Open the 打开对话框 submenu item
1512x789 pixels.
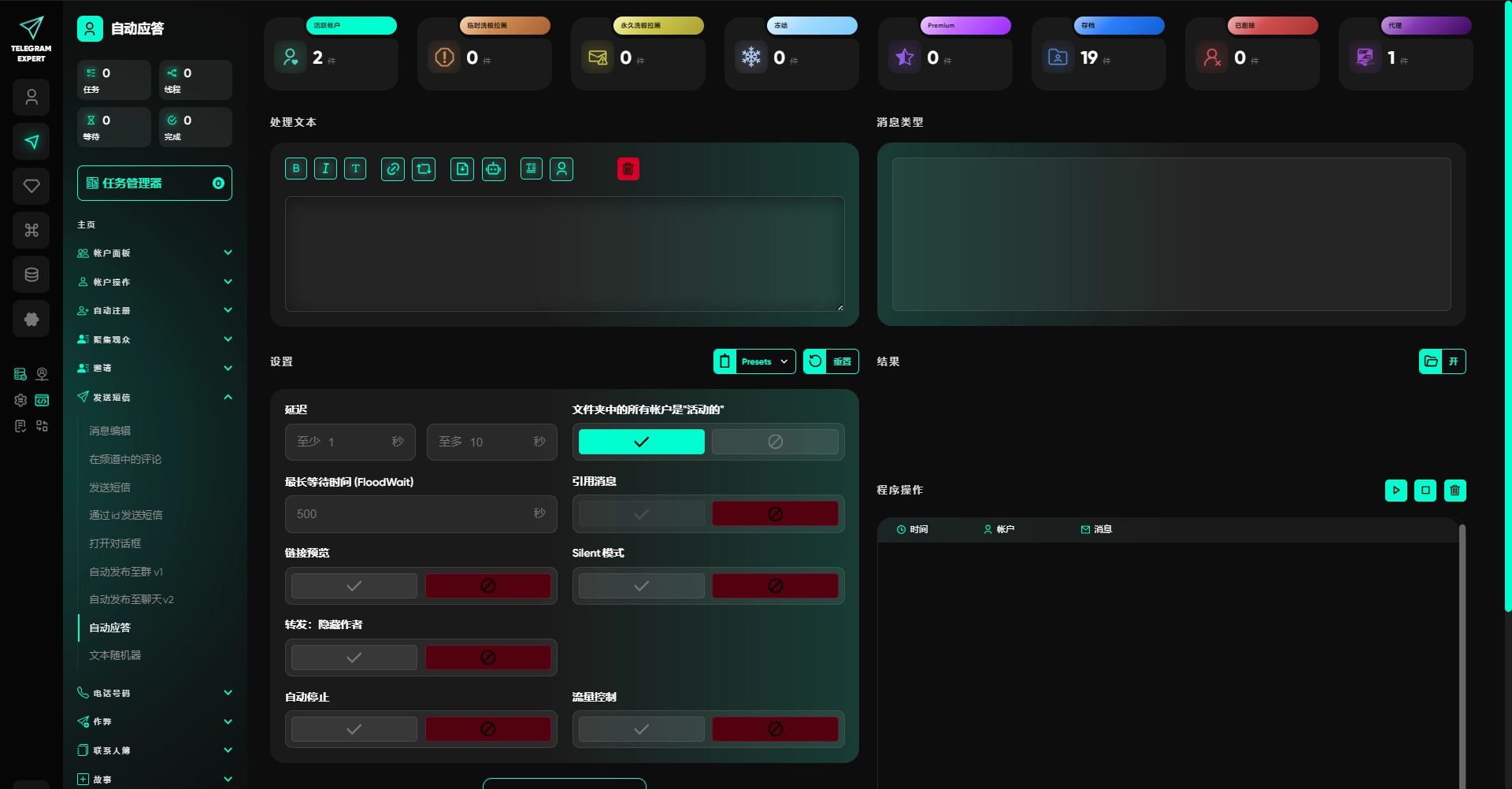(115, 543)
